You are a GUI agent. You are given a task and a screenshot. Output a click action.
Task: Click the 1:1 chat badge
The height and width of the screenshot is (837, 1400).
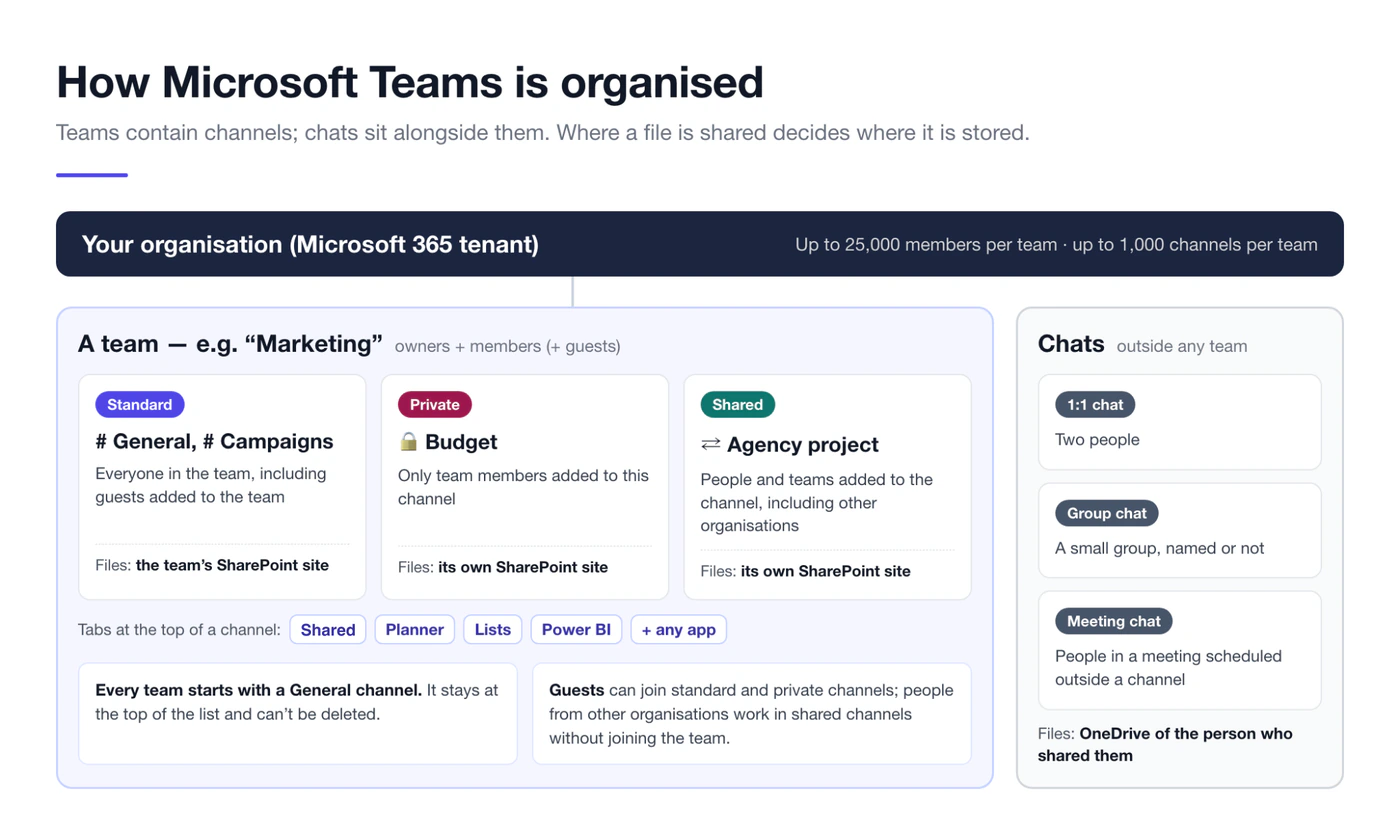point(1095,404)
